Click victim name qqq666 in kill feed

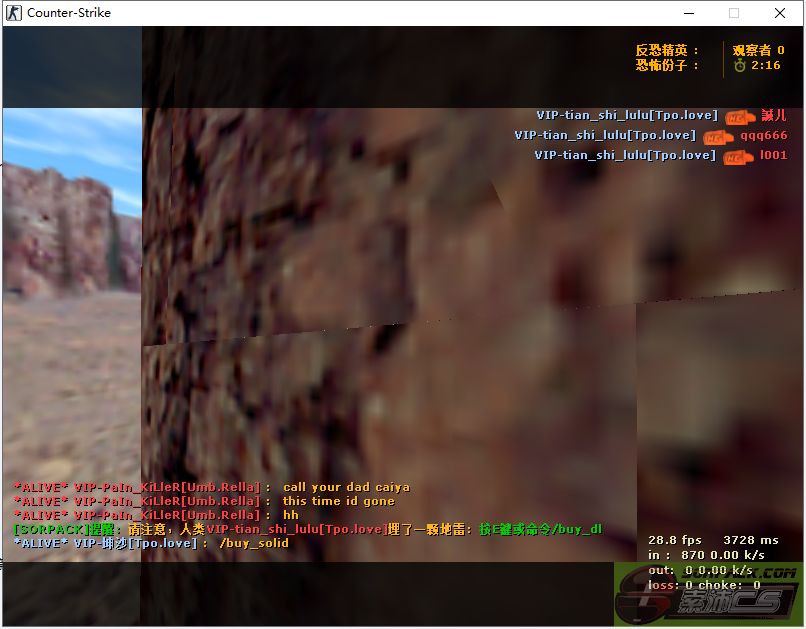[x=763, y=135]
